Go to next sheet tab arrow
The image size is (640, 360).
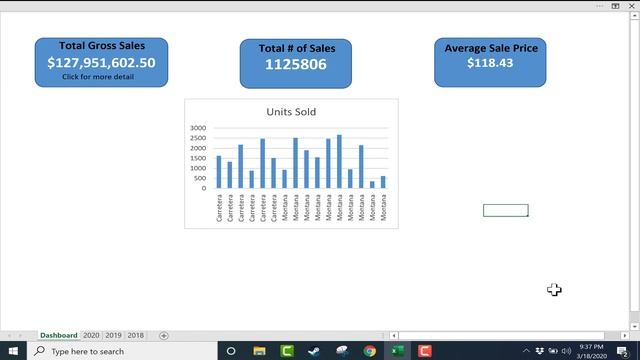click(x=20, y=336)
